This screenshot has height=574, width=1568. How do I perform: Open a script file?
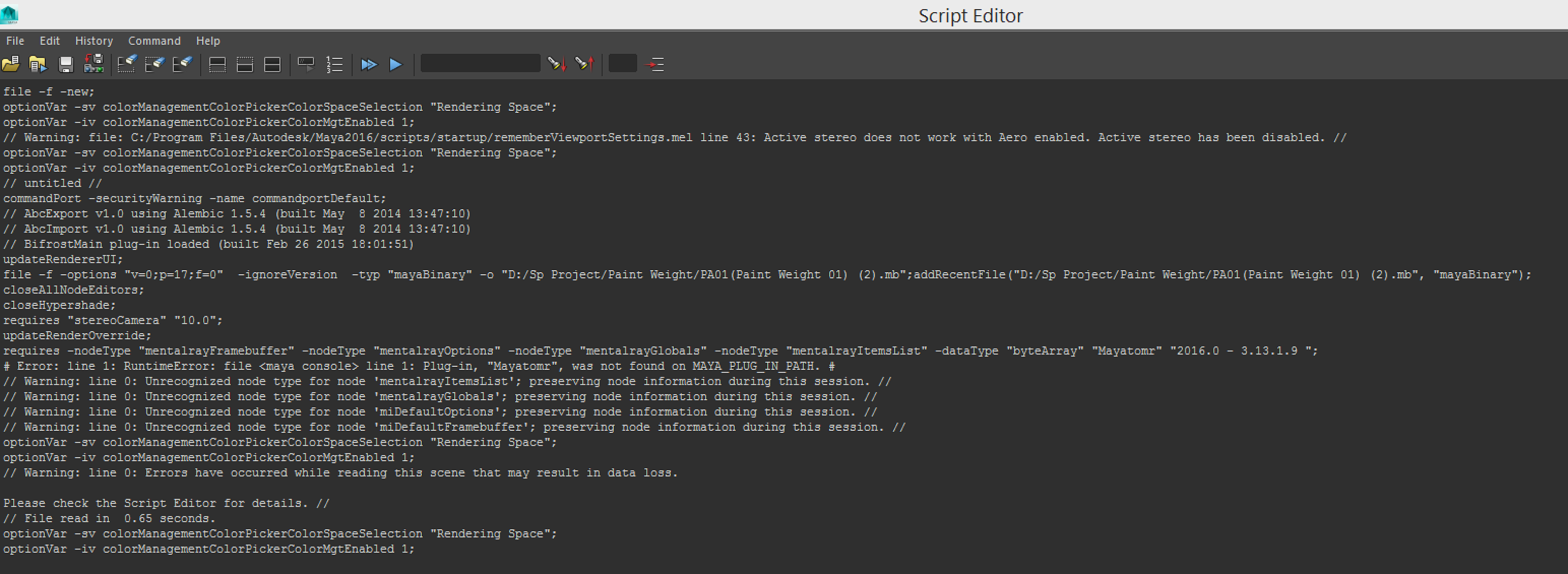tap(11, 64)
